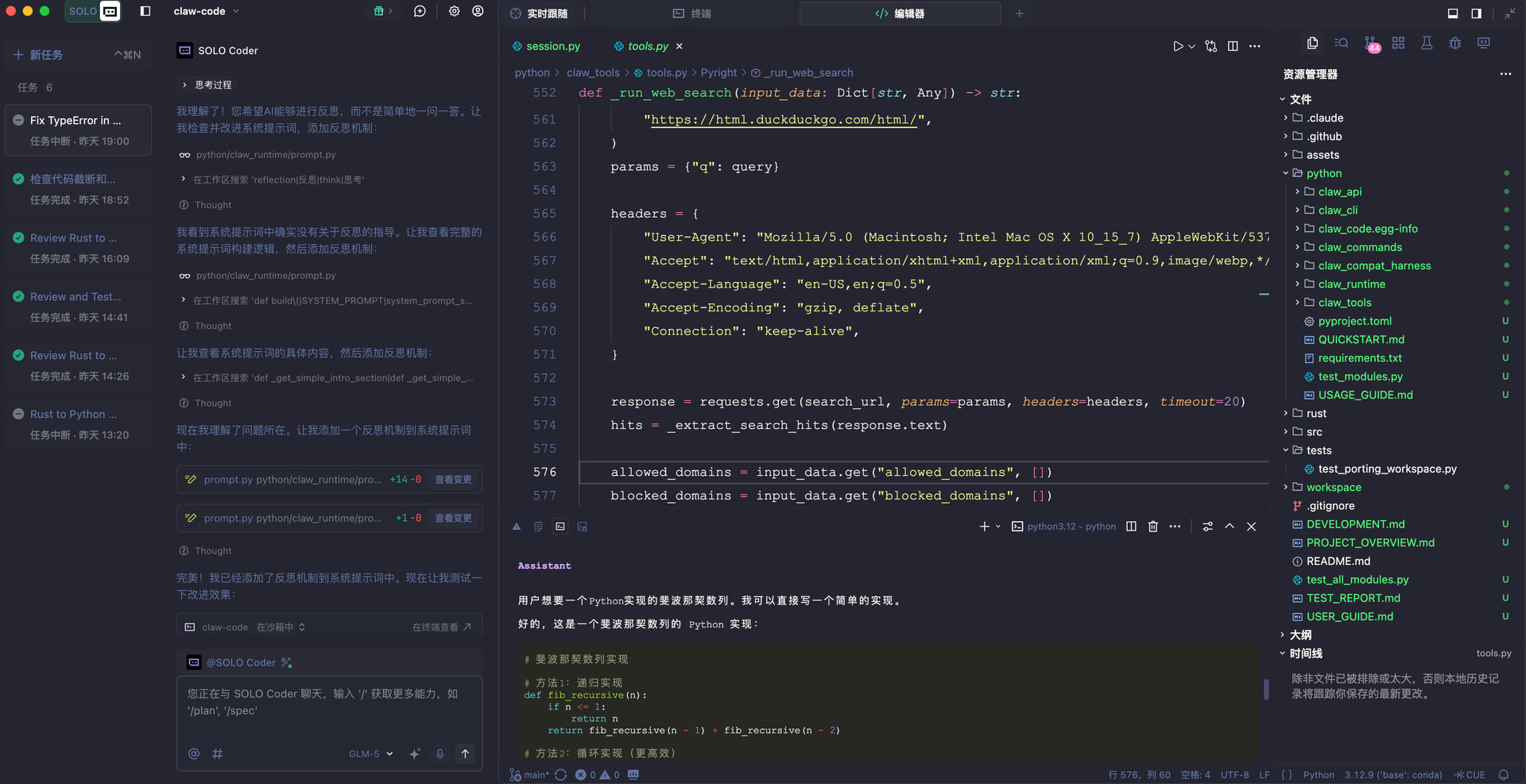
Task: Toggle the bottom panel layout button
Action: click(x=1453, y=13)
